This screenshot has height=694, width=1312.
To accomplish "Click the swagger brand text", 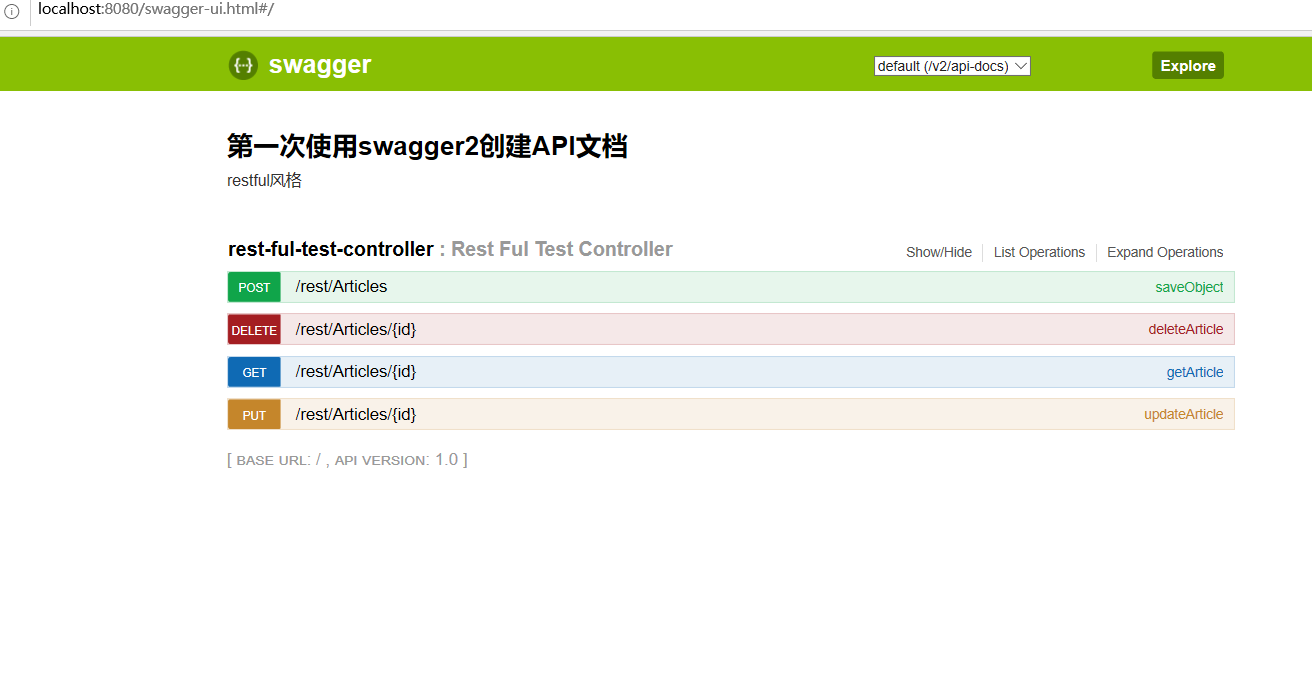I will (320, 65).
